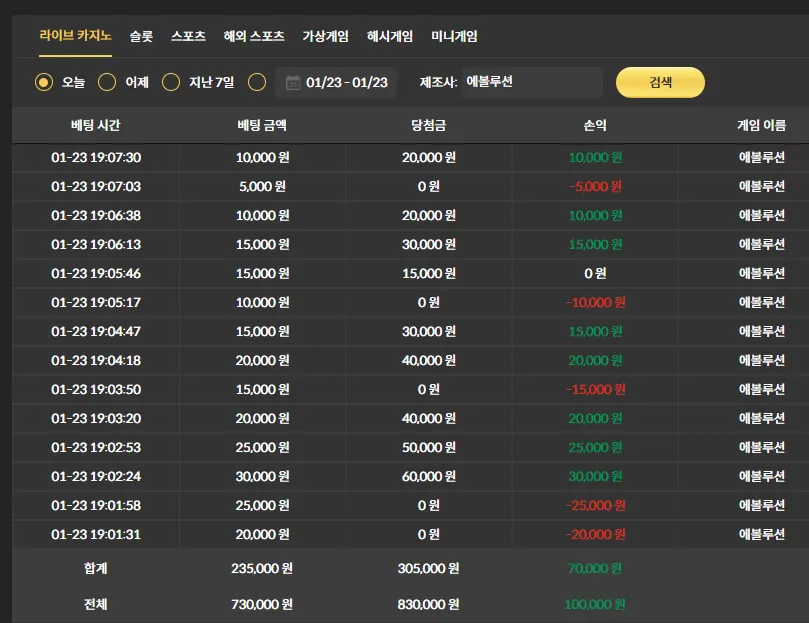Screen dimensions: 809x623
Task: Click the 15,000 원 payout in 19:05:46 row
Action: point(429,273)
